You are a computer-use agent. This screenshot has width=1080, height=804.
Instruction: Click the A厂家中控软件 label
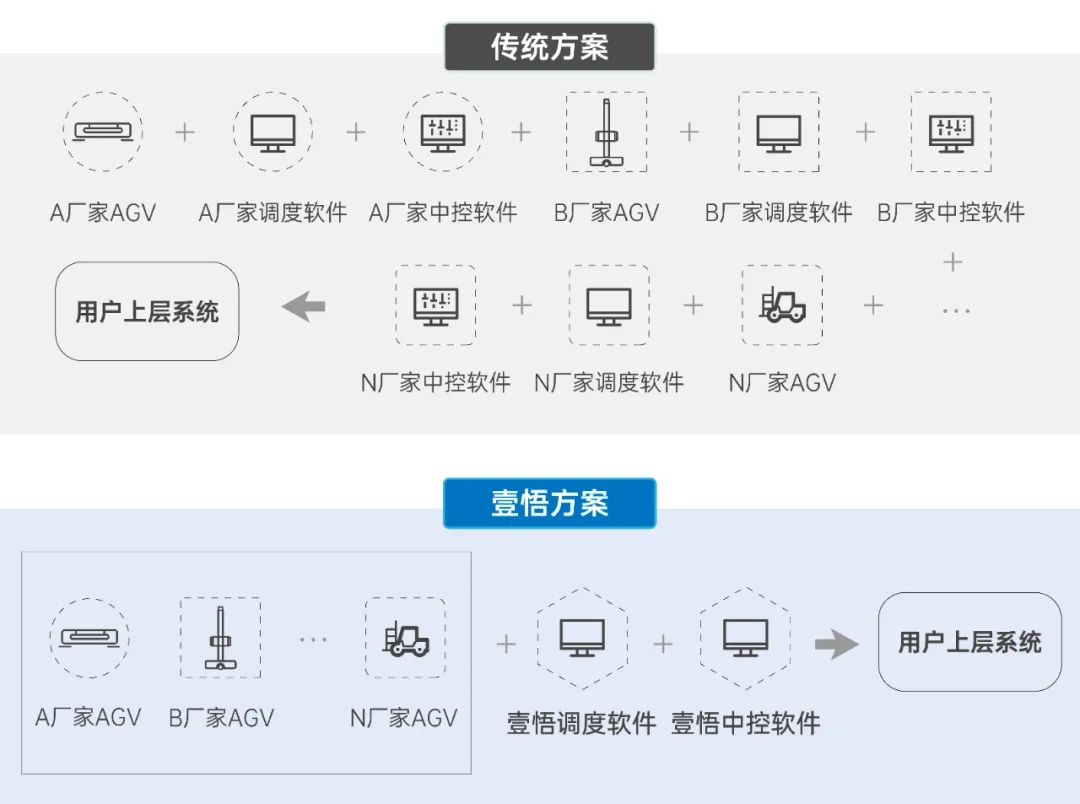443,212
